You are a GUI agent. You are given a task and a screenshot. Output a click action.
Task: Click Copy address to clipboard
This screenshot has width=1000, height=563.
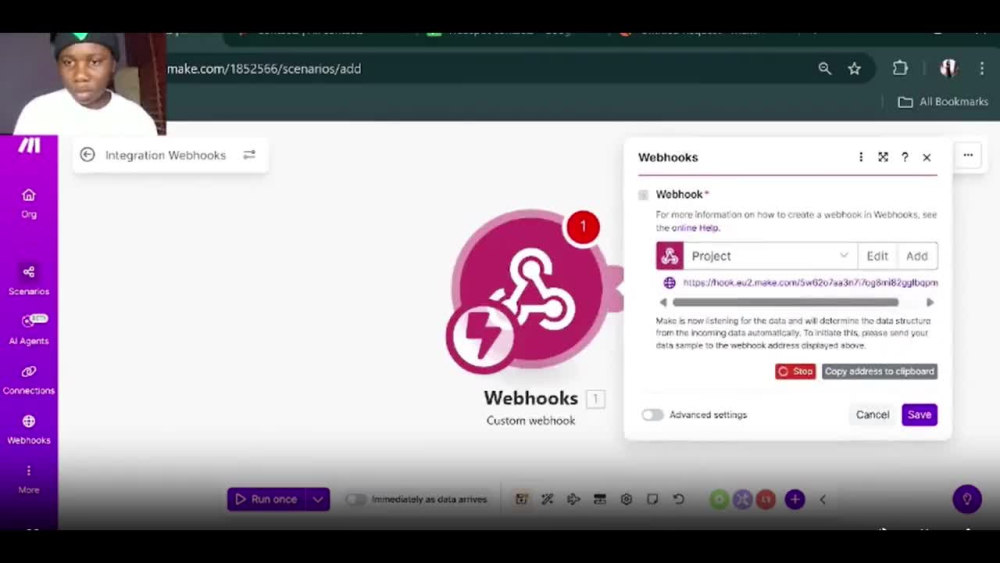[x=879, y=371]
